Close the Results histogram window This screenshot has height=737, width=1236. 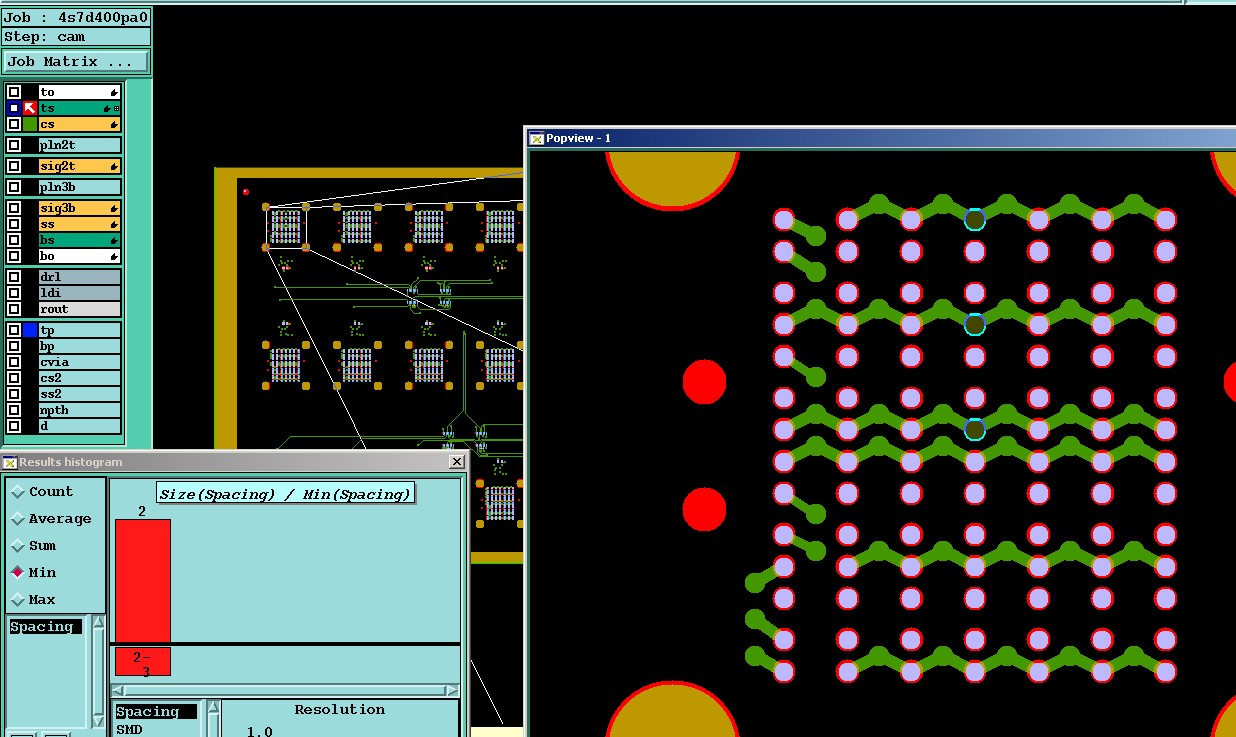[456, 461]
